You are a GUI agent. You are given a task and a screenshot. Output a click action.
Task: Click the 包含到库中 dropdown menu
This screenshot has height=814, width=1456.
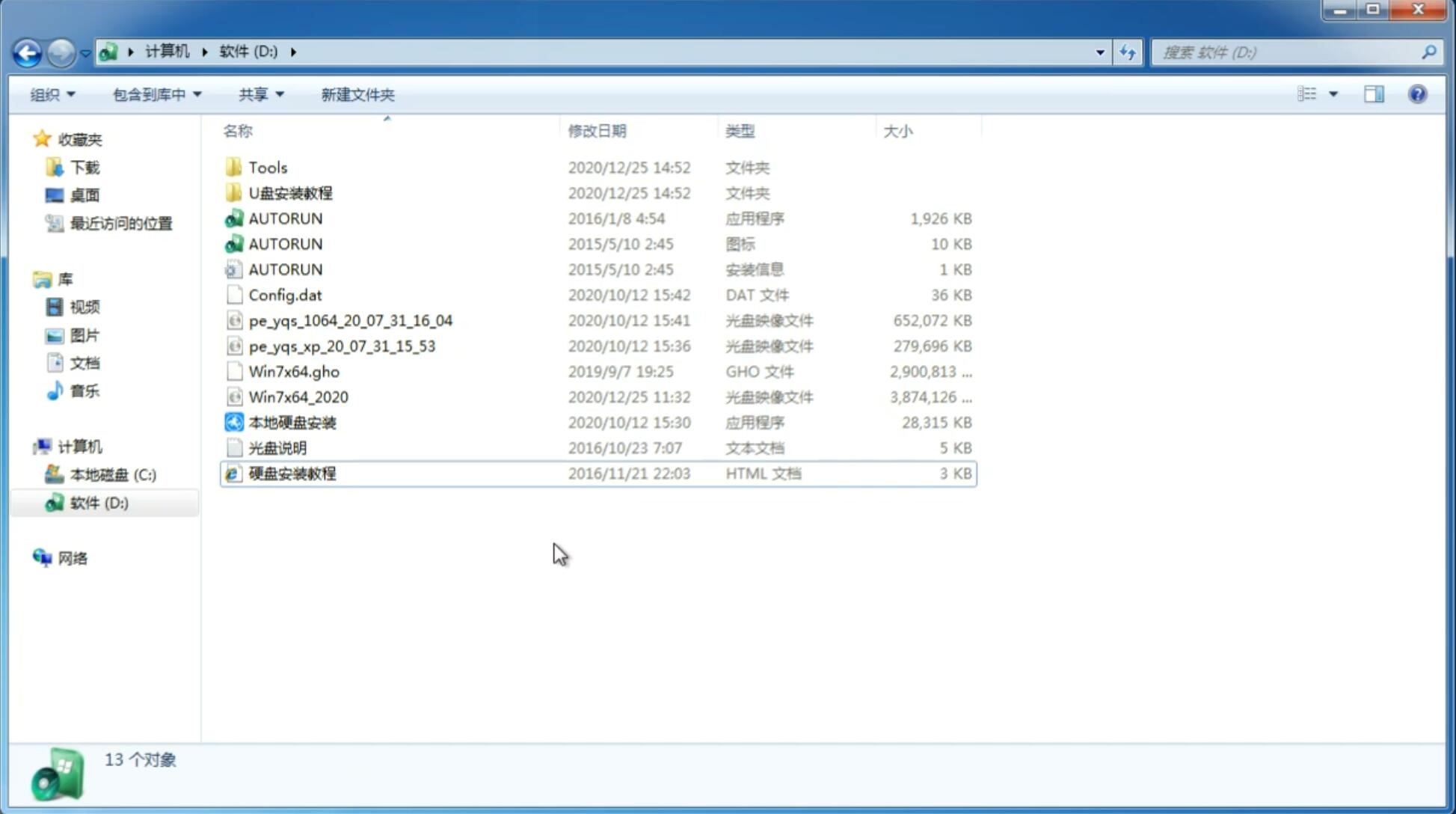pos(155,94)
